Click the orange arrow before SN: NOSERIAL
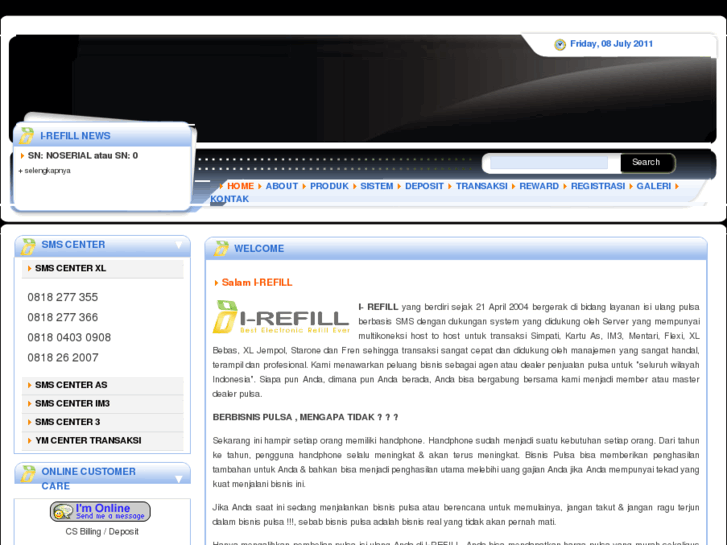This screenshot has height=545, width=727. click(x=22, y=156)
